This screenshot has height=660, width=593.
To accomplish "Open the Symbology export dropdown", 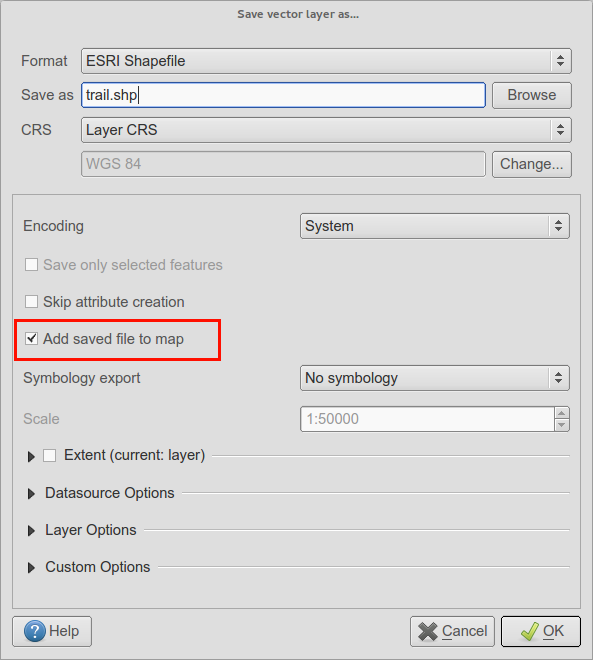I will [x=435, y=378].
